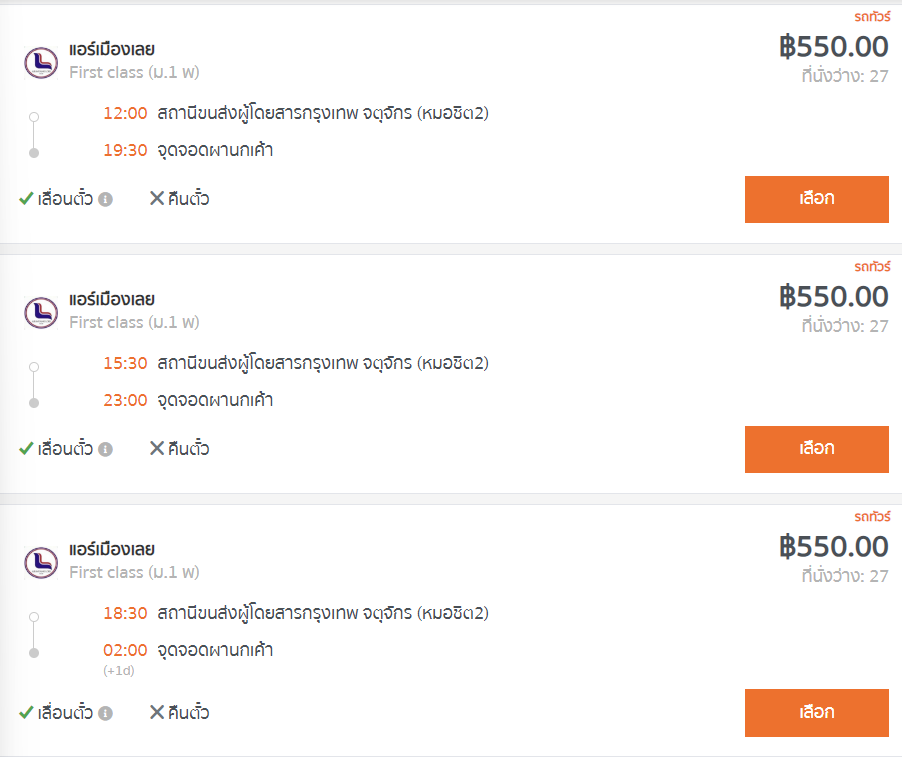This screenshot has width=902, height=757.
Task: Click the refund X mark on the 15:30 trip
Action: pyautogui.click(x=157, y=449)
